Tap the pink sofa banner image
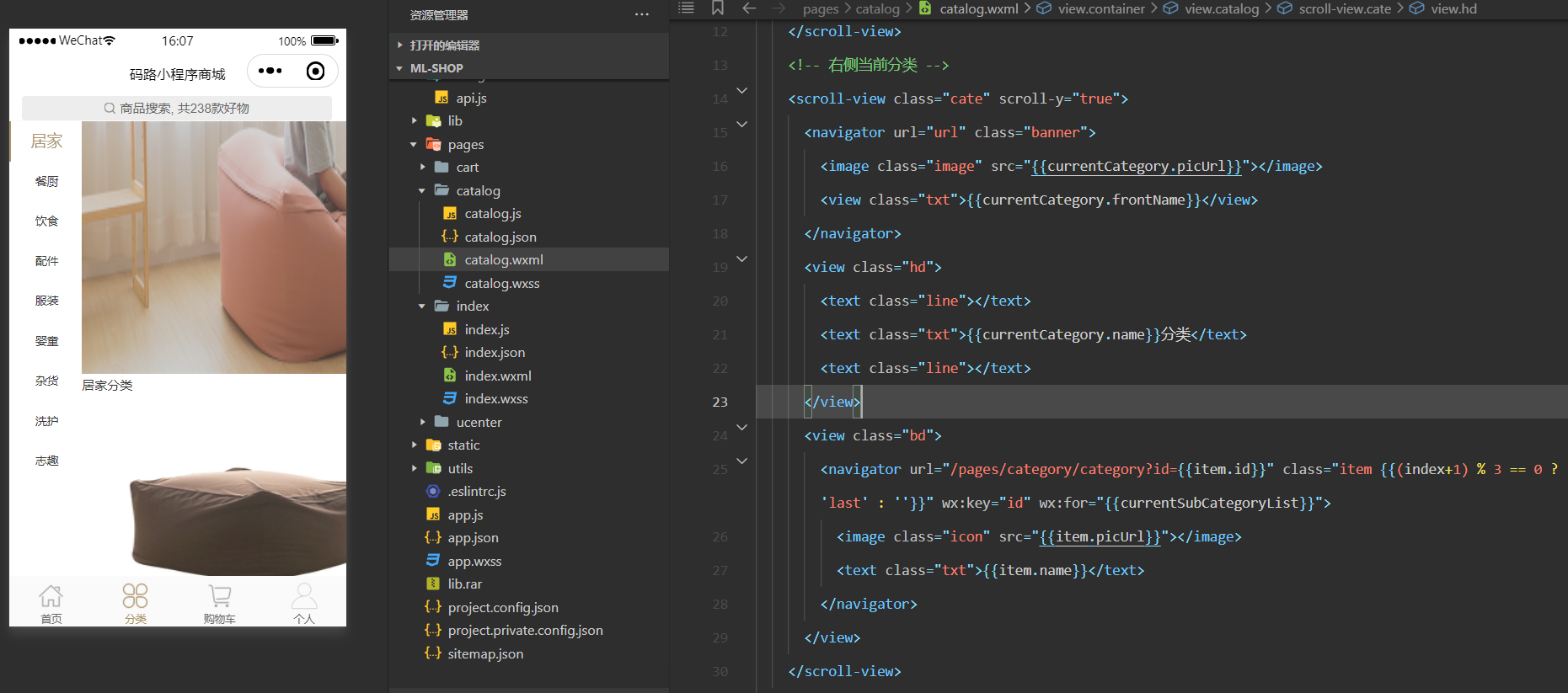 click(x=214, y=247)
